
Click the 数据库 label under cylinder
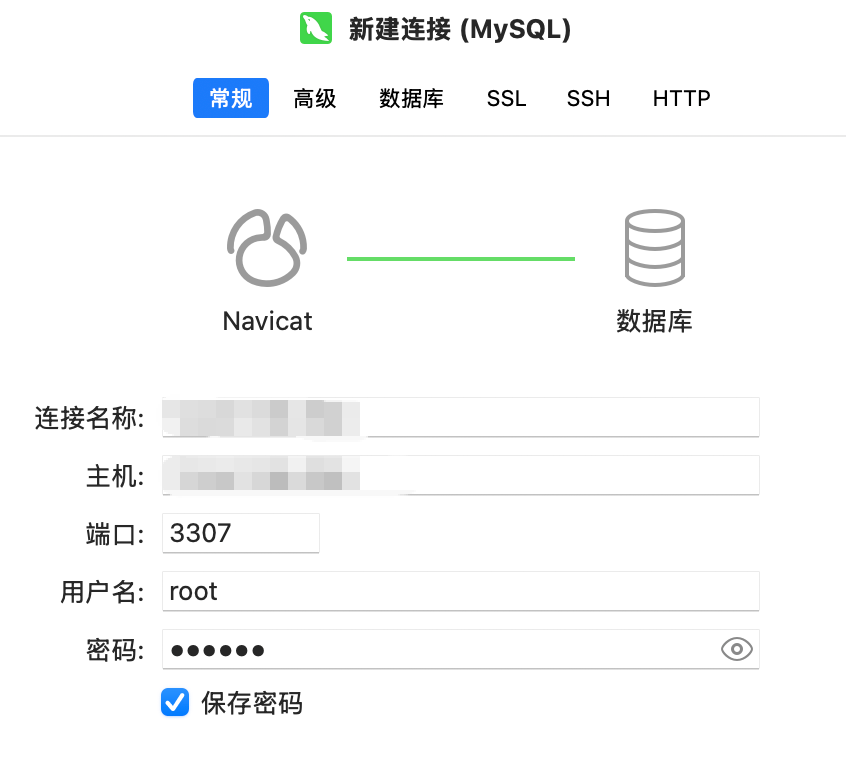[x=654, y=322]
